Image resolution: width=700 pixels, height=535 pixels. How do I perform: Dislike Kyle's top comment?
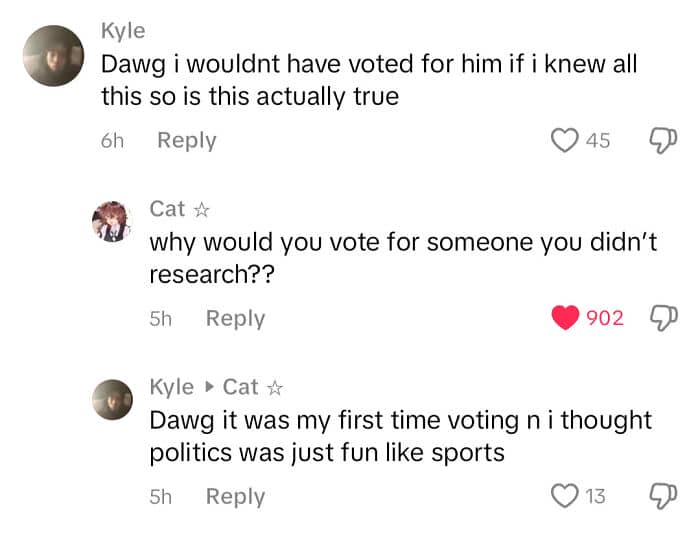pos(663,140)
